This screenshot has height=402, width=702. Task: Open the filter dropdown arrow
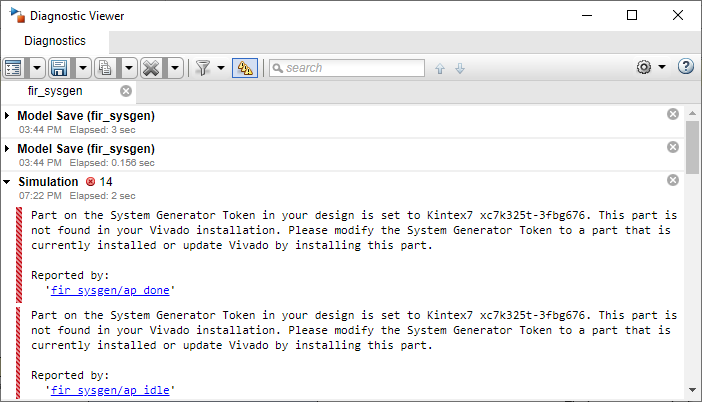(x=221, y=68)
